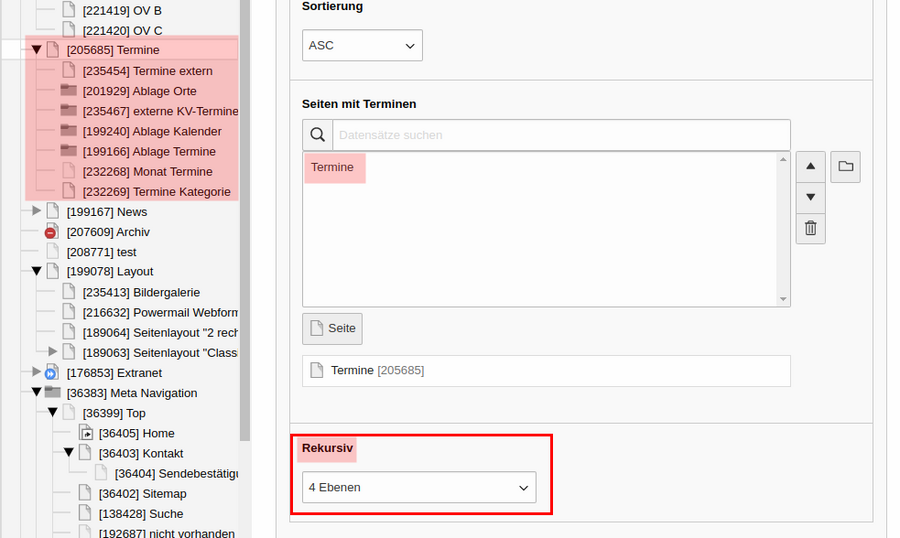Click the records list scrollbar down arrow

(783, 299)
